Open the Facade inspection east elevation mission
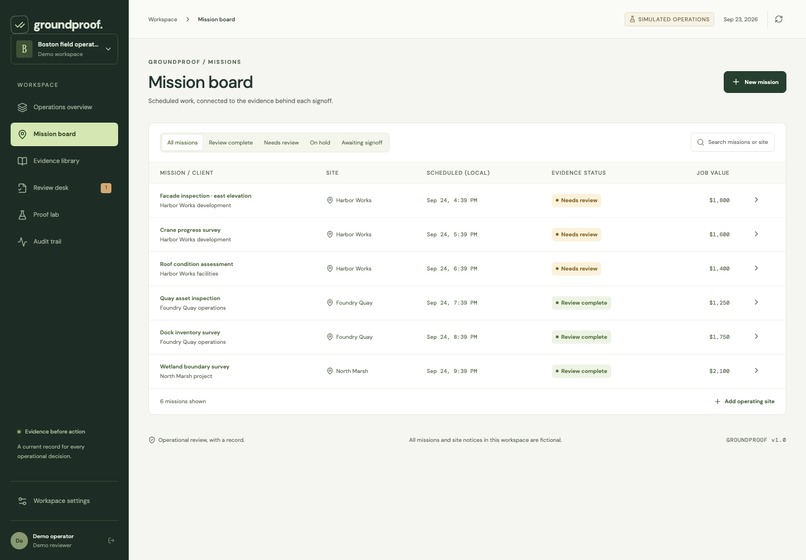 205,196
